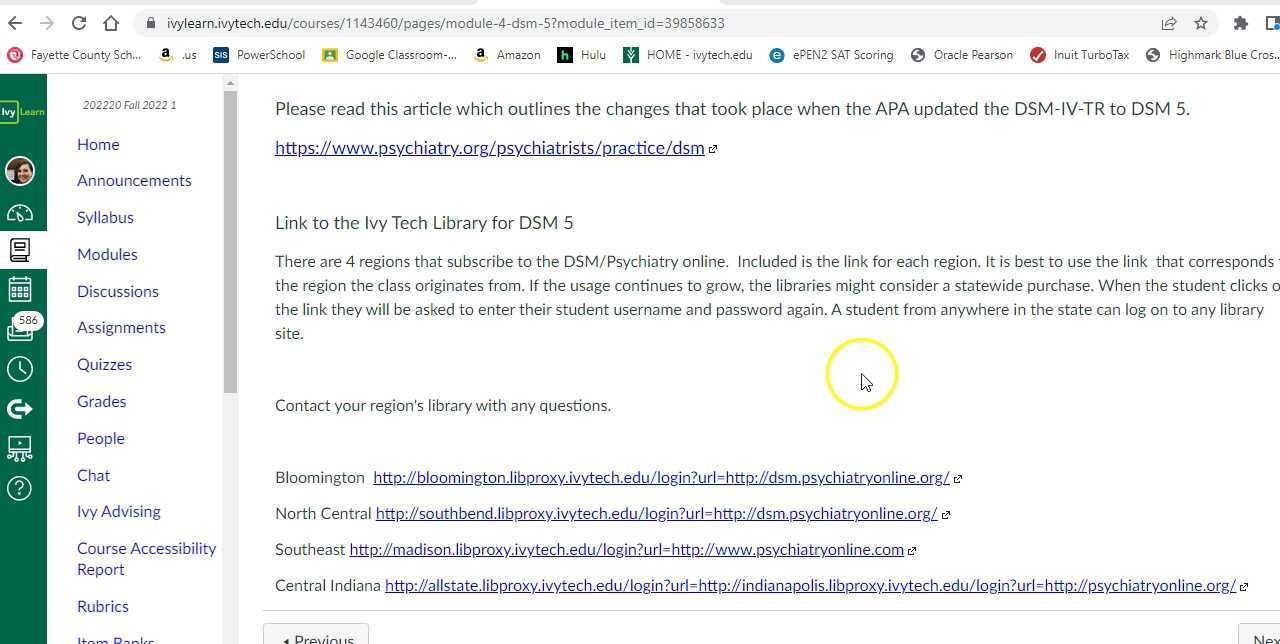Go to the Grades page

[x=101, y=401]
